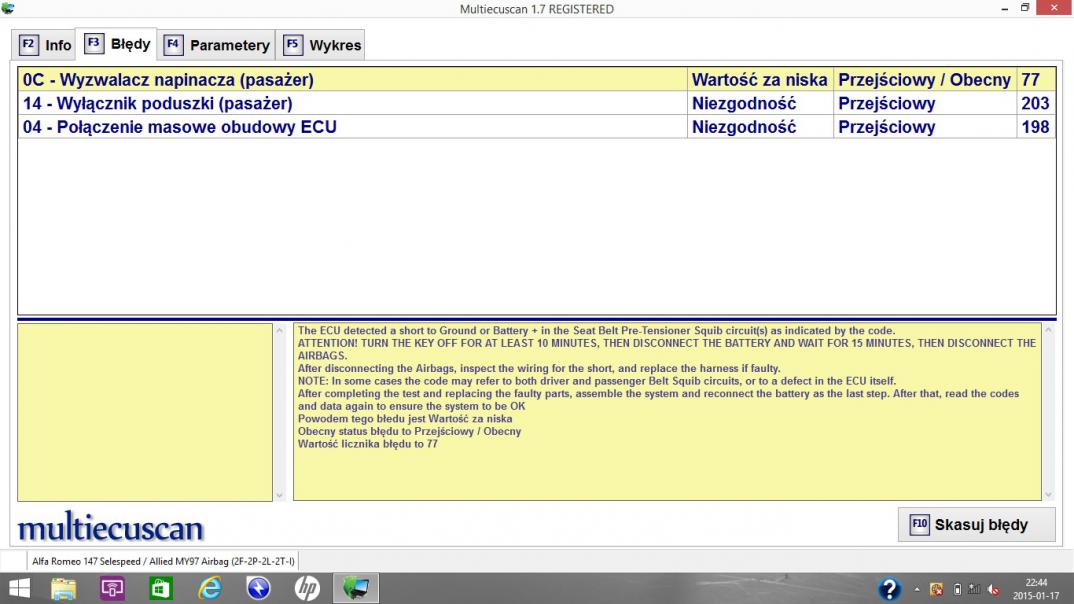
Task: Click the error description text area
Action: (x=667, y=412)
